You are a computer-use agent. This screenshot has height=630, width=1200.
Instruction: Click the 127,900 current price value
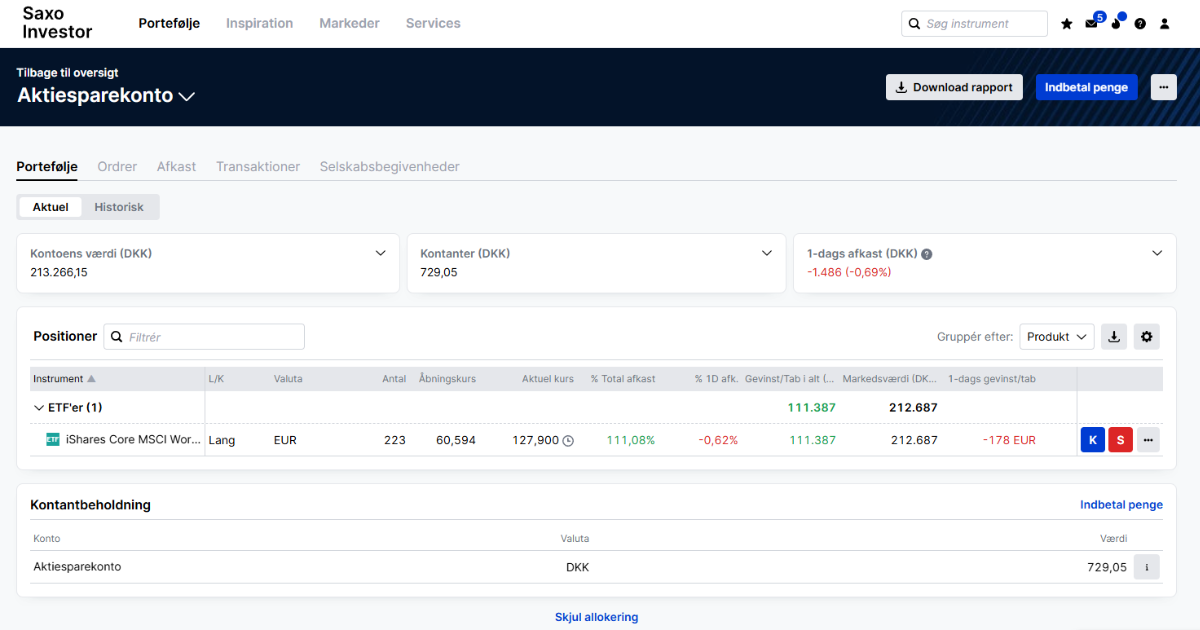tap(536, 440)
